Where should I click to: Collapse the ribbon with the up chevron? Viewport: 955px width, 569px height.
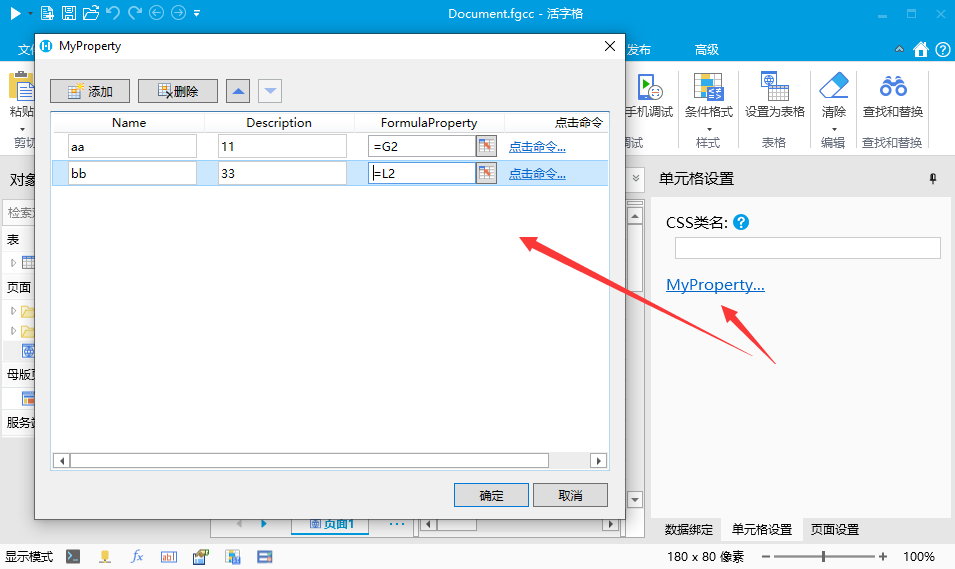click(899, 49)
